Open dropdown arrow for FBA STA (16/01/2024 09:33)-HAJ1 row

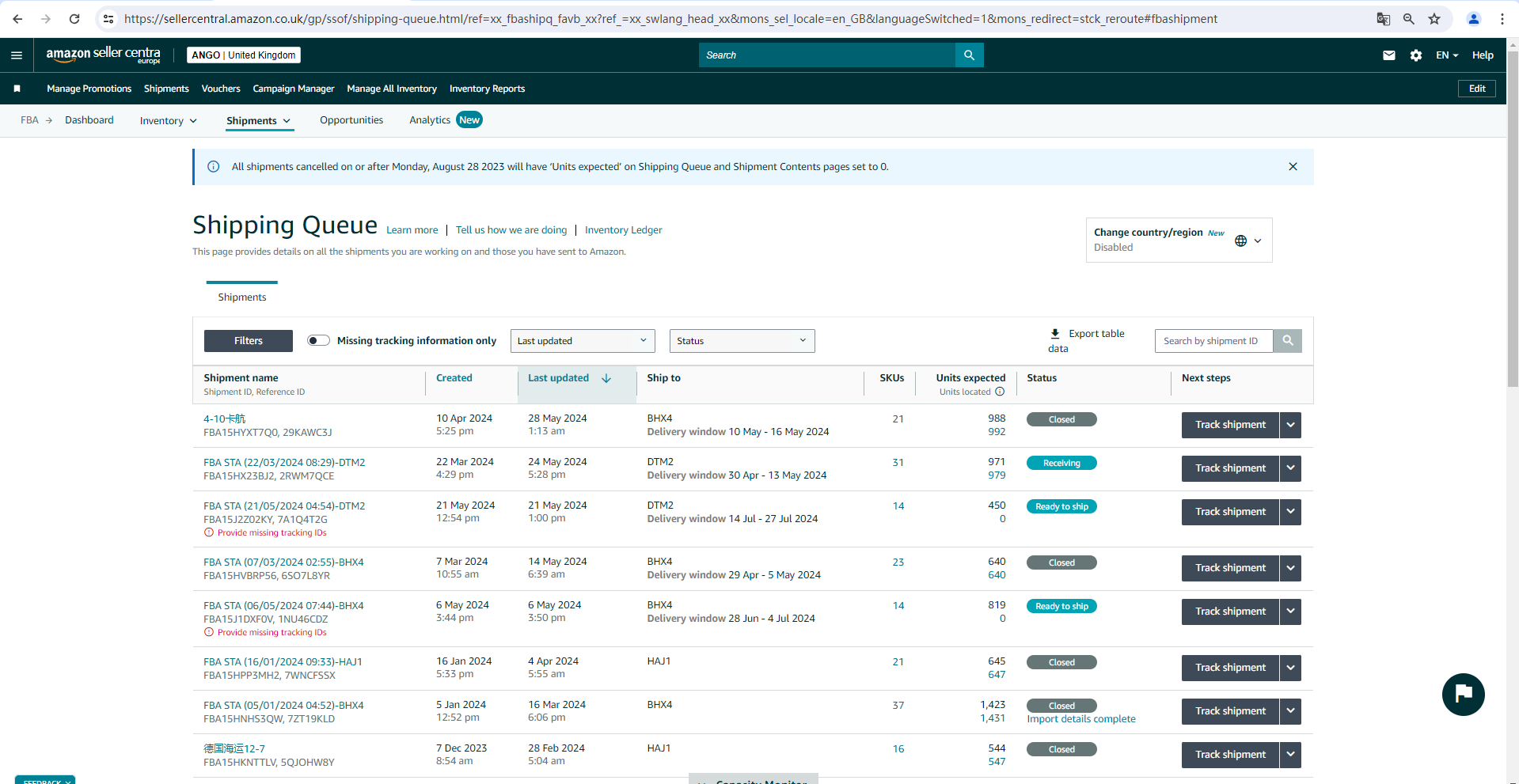[1290, 668]
